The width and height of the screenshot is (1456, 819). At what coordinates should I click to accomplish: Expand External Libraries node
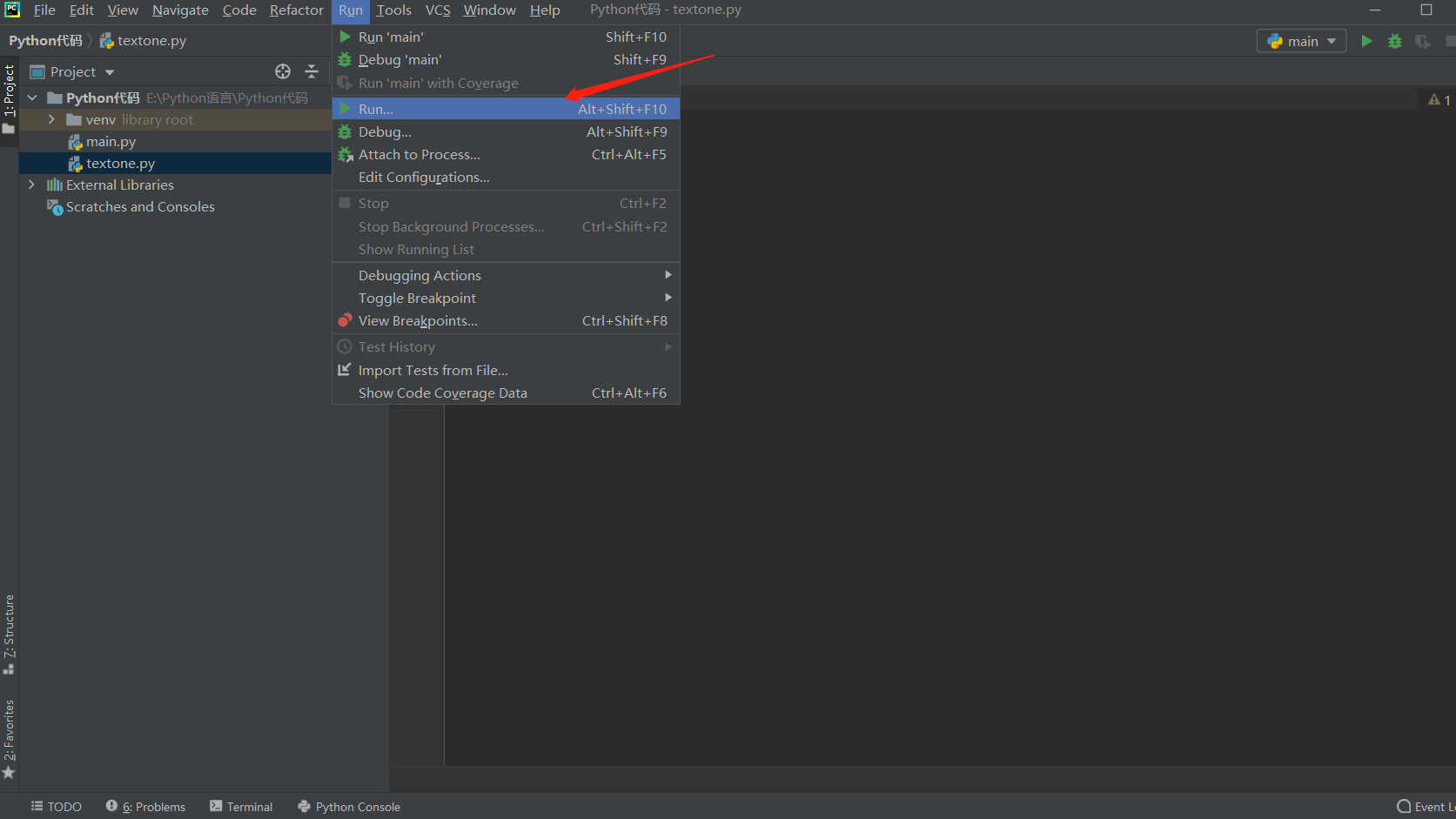(x=32, y=185)
